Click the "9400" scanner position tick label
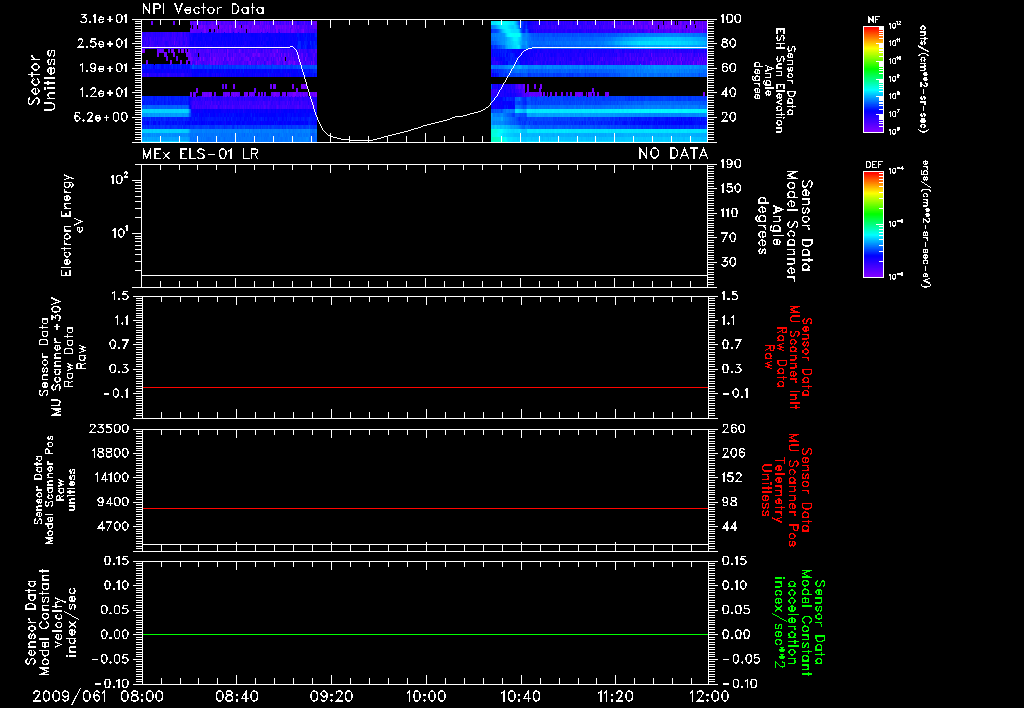Image resolution: width=1024 pixels, height=708 pixels. click(112, 502)
